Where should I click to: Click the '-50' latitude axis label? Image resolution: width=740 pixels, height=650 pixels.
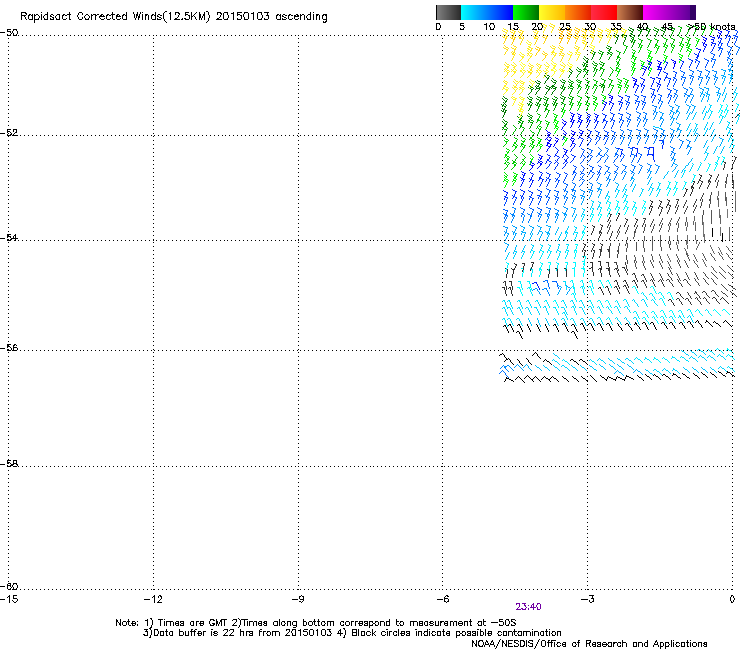9,33
